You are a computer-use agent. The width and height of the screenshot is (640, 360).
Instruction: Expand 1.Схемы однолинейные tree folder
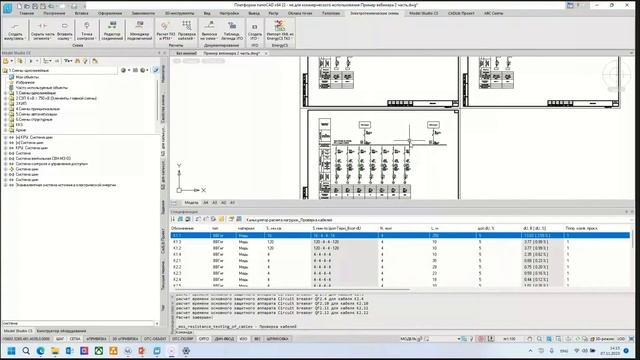point(5,93)
